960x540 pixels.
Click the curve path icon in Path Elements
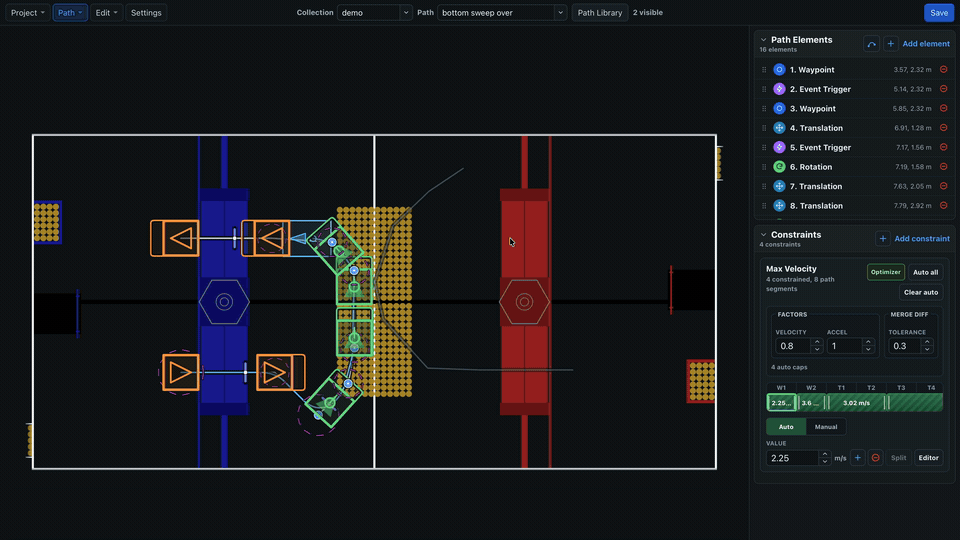[x=871, y=43]
